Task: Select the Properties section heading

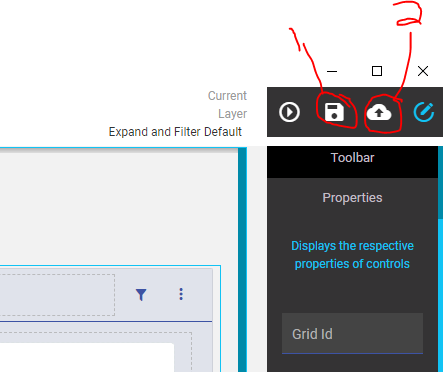Action: click(352, 198)
